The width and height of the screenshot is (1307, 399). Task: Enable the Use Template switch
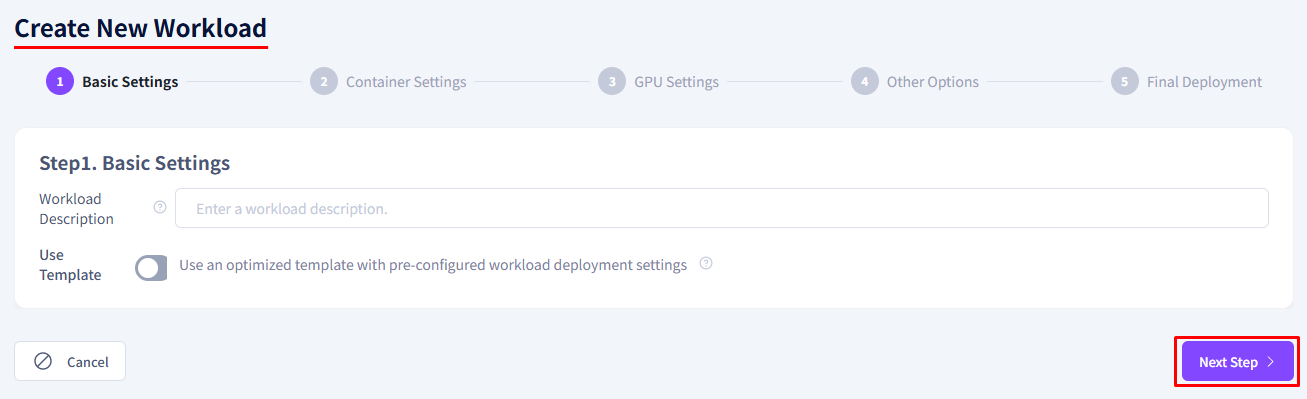[x=151, y=267]
